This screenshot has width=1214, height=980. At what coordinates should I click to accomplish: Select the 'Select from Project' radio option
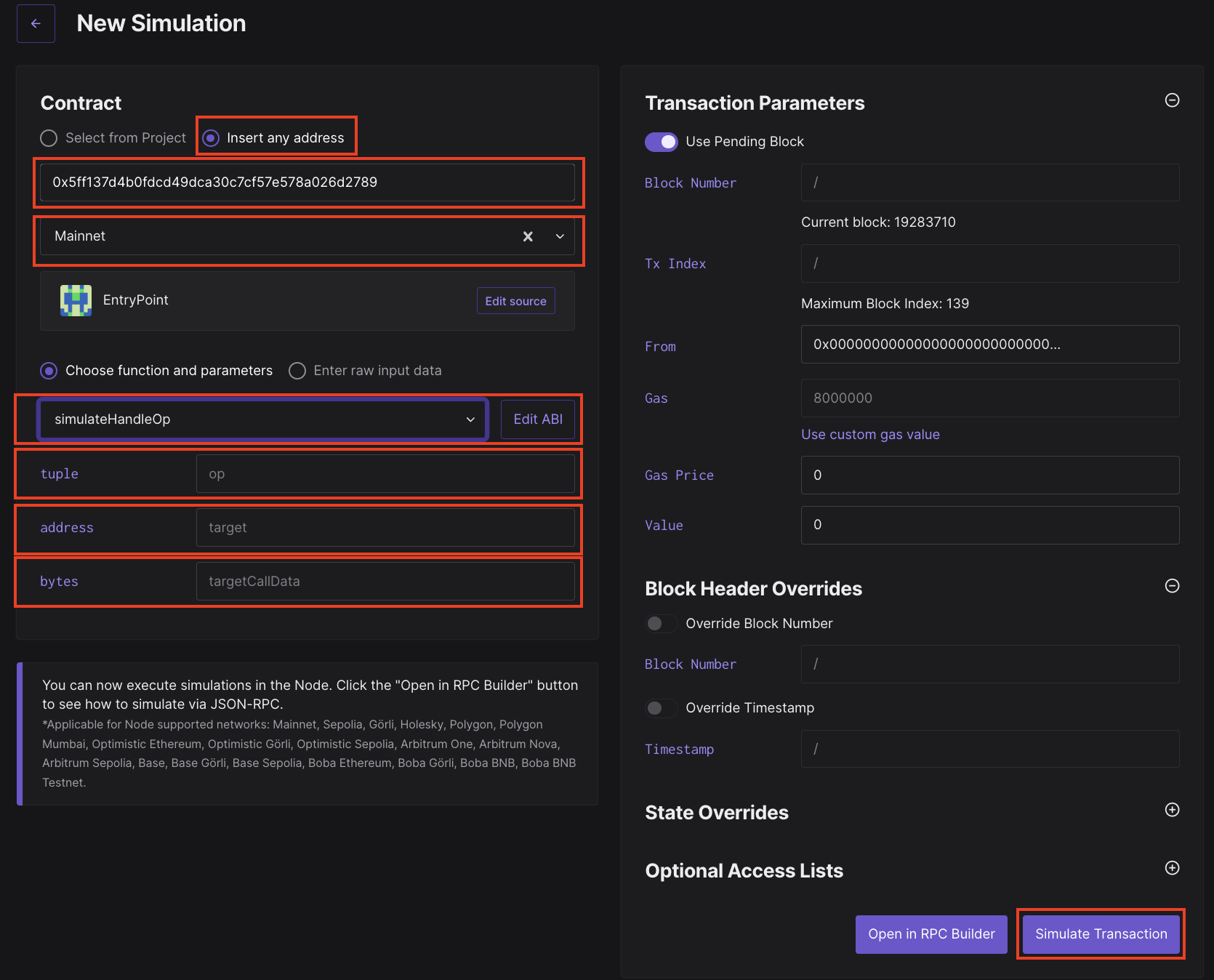click(49, 138)
